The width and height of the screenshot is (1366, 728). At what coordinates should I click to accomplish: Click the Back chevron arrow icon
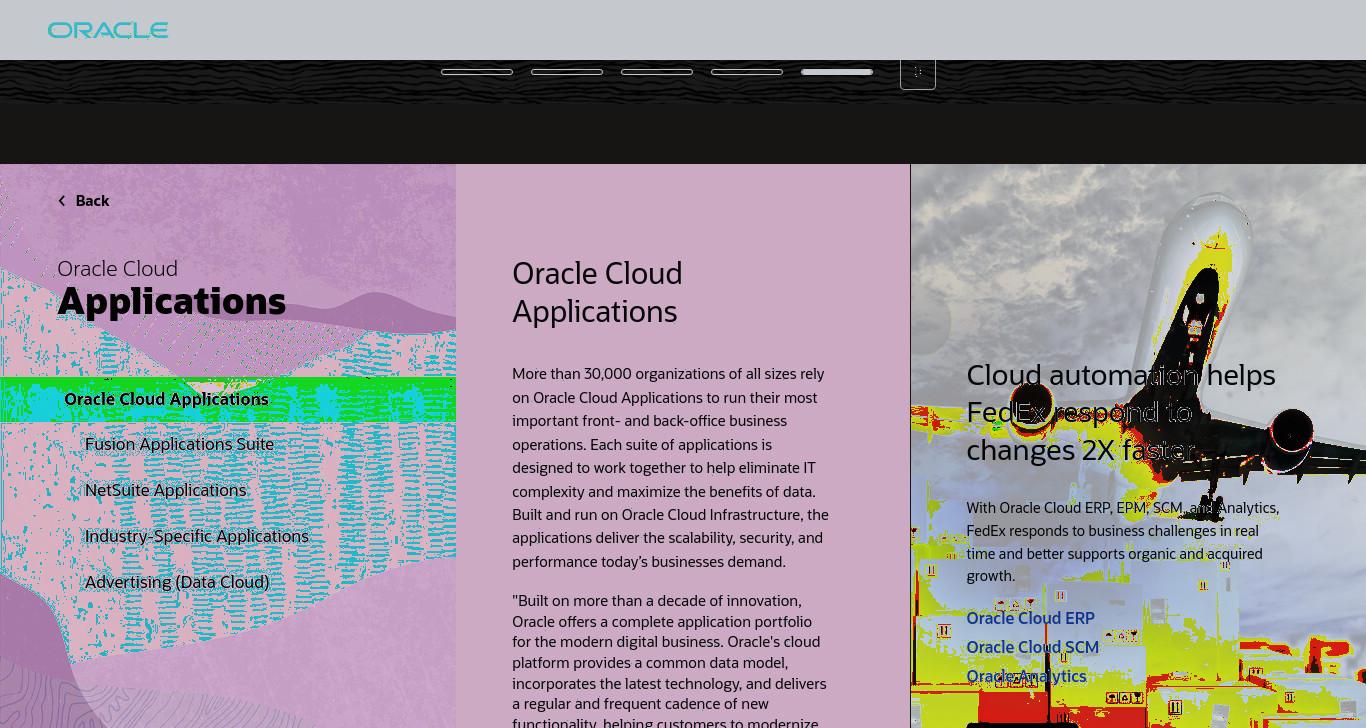(x=62, y=201)
